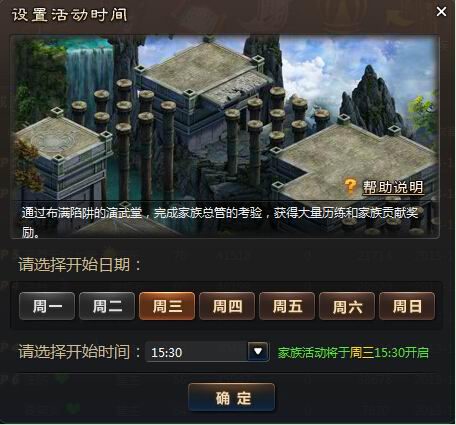Click the 请选择开始日期 label
Image resolution: width=456 pixels, height=425 pixels.
(80, 265)
